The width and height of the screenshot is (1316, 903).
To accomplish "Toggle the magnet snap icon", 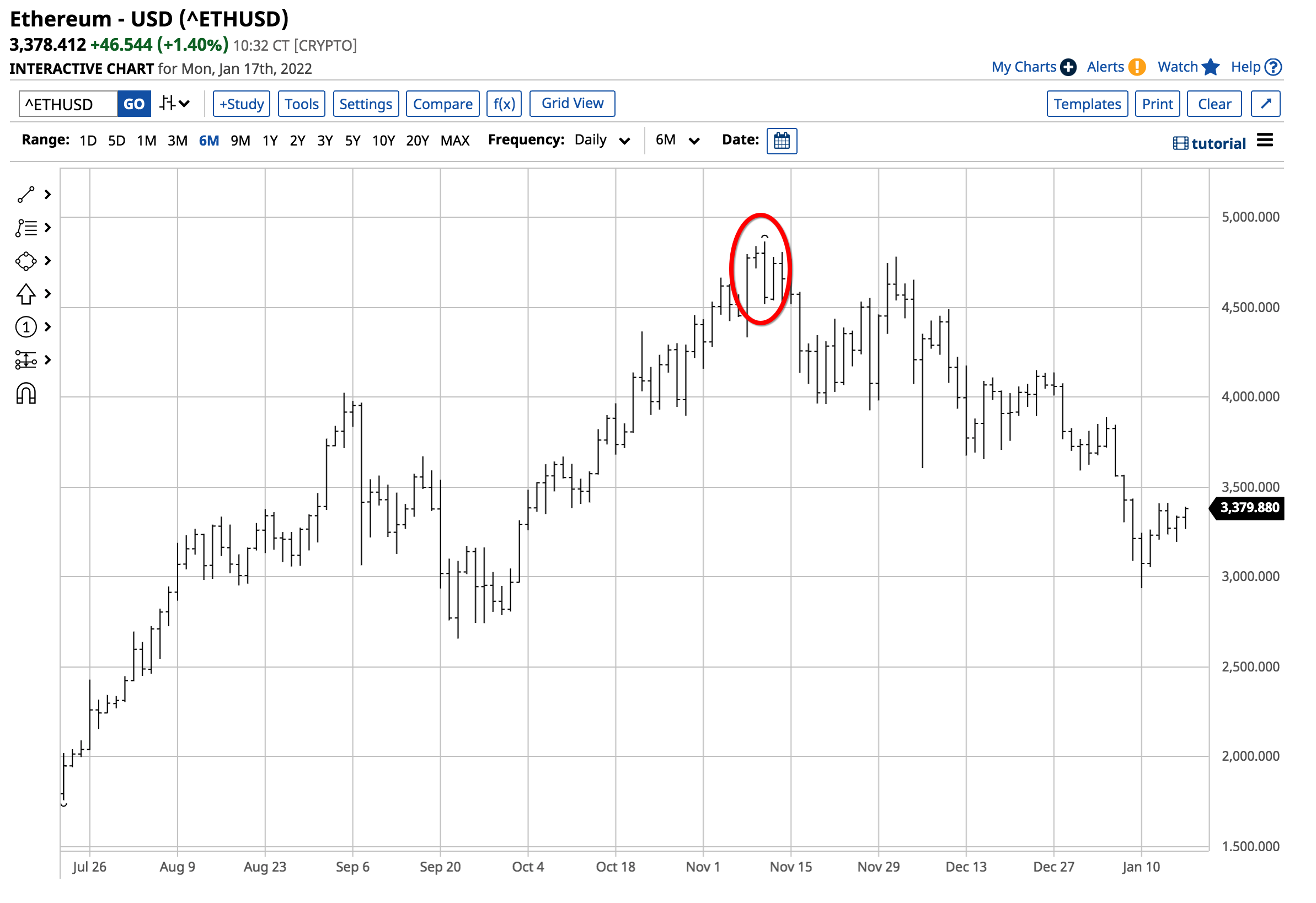I will coord(26,395).
